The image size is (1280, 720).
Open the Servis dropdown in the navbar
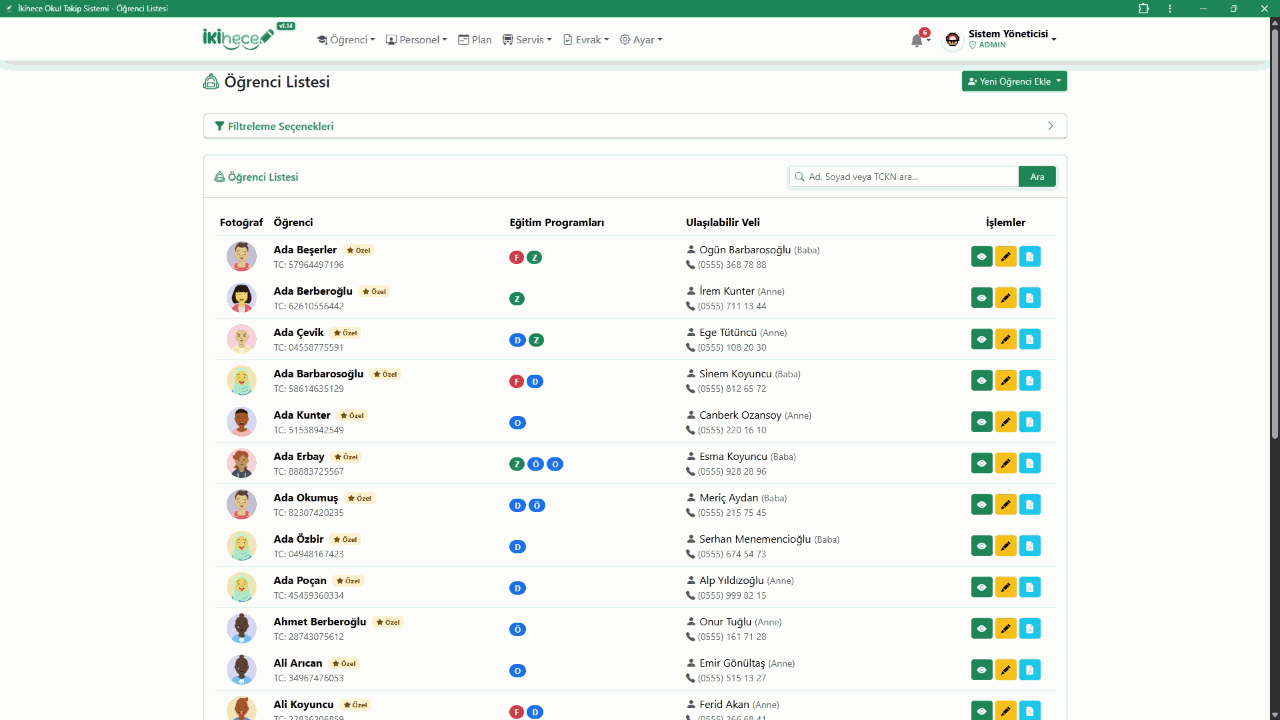527,40
